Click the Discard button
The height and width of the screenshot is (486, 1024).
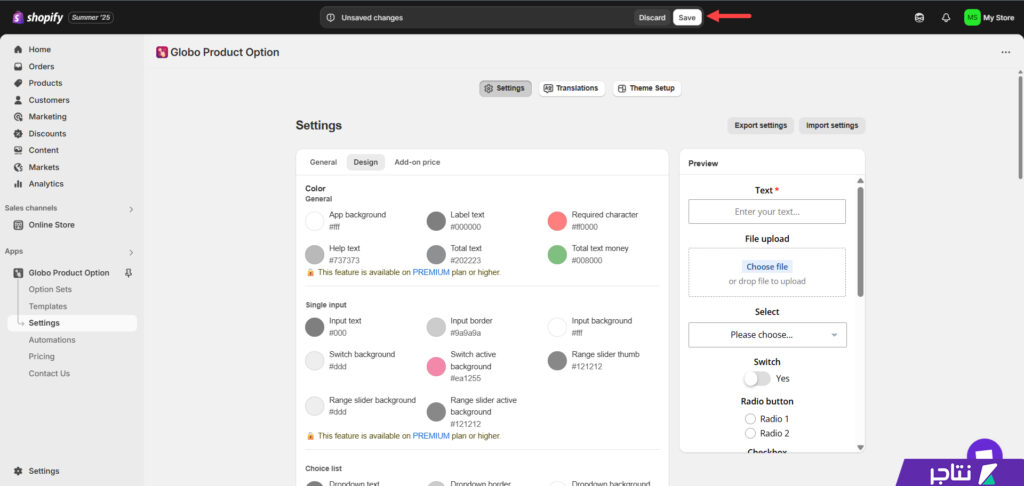pyautogui.click(x=652, y=18)
